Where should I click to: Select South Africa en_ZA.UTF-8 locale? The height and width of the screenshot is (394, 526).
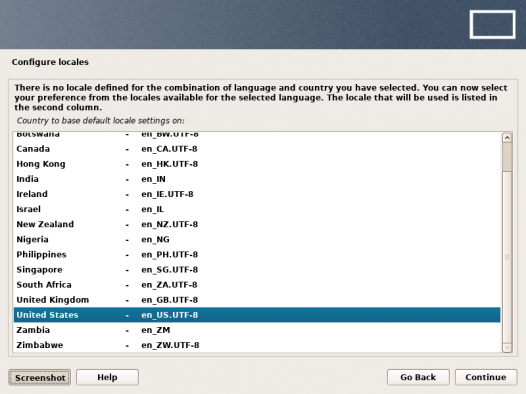(x=257, y=285)
